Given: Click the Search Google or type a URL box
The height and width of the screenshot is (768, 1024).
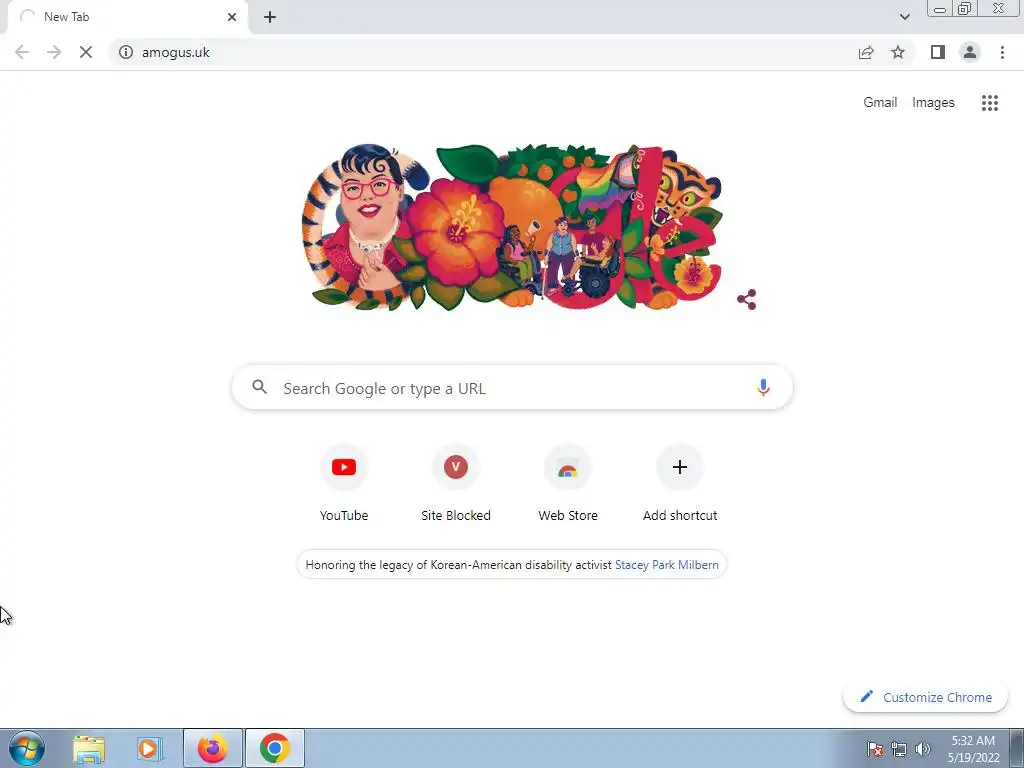Looking at the screenshot, I should pyautogui.click(x=512, y=387).
